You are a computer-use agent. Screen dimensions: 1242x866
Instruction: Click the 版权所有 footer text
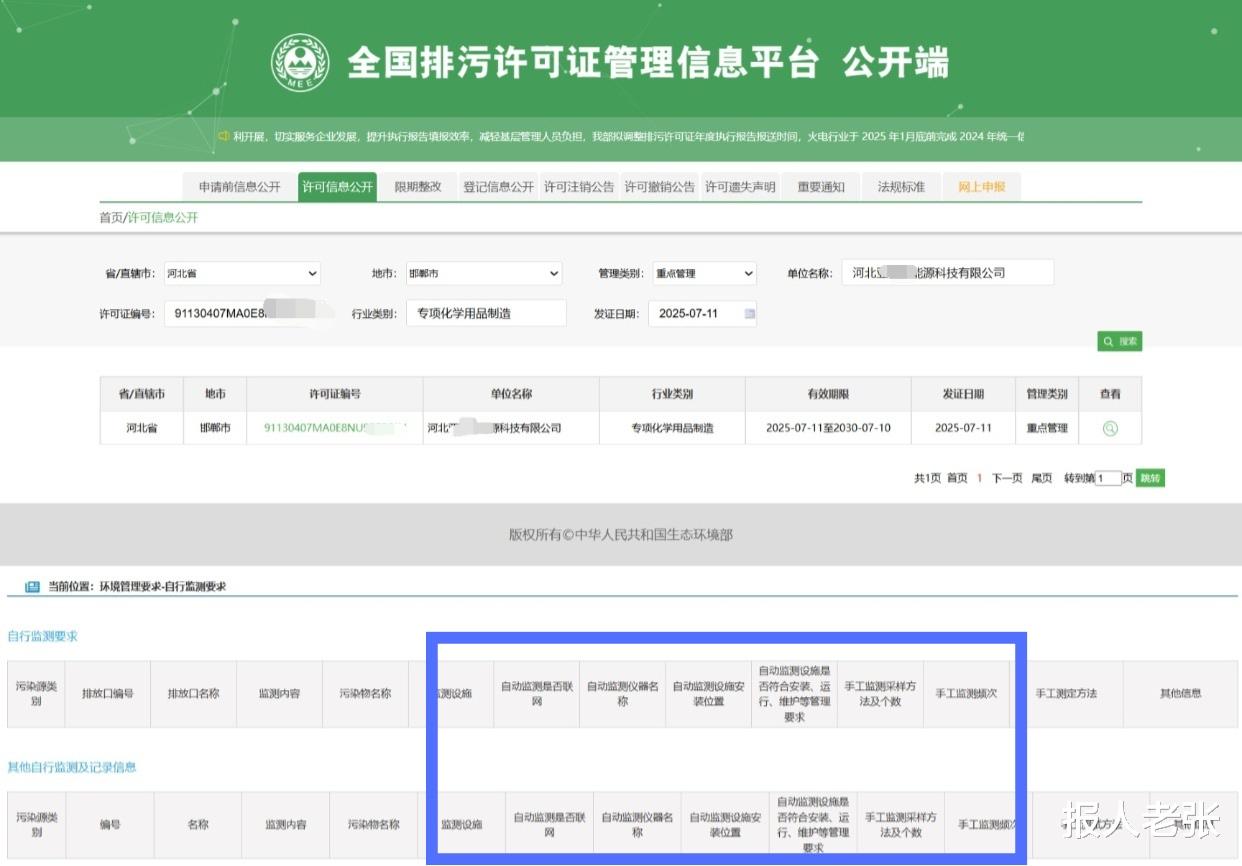click(x=621, y=535)
